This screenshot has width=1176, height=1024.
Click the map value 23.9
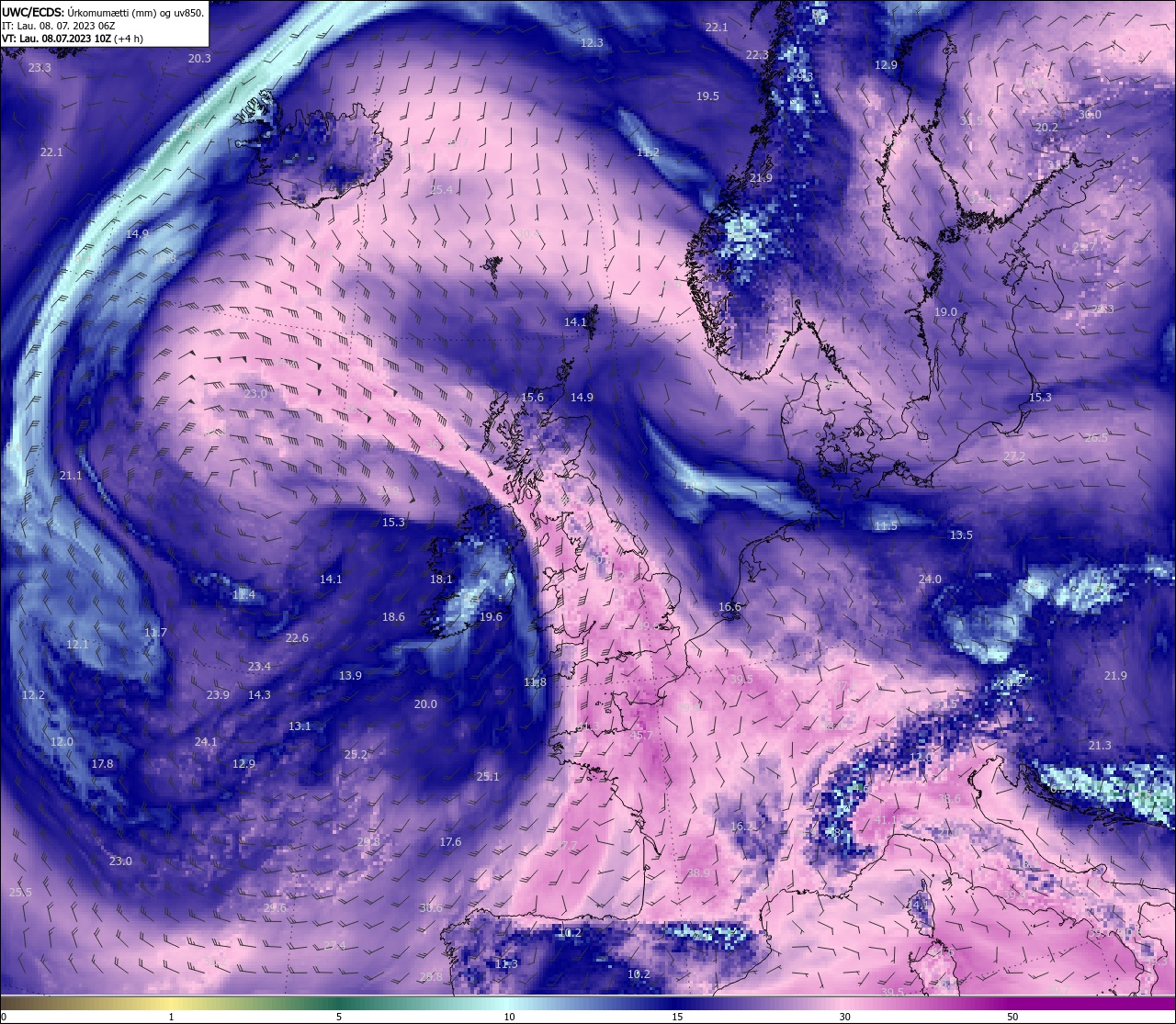218,695
